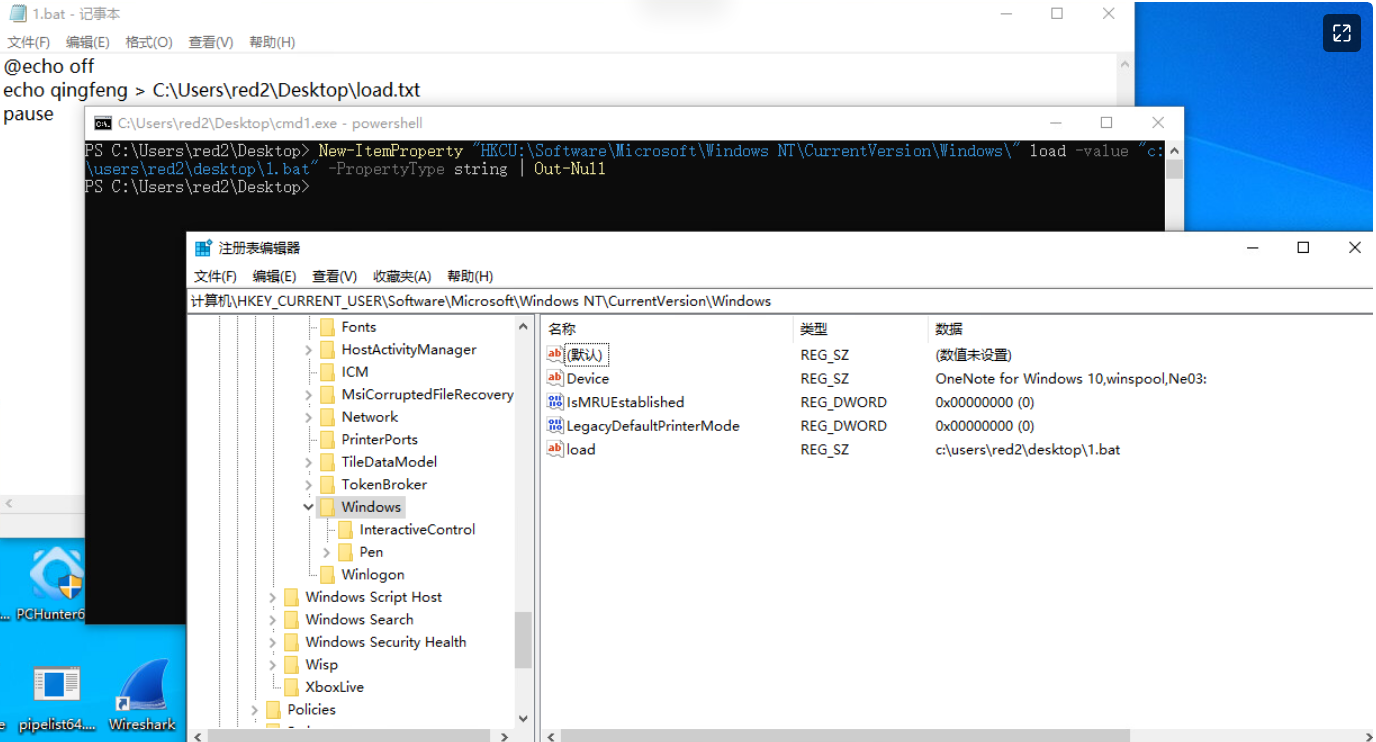The image size is (1376, 742).
Task: Click the REG_SZ icon beside the load value
Action: 554,449
